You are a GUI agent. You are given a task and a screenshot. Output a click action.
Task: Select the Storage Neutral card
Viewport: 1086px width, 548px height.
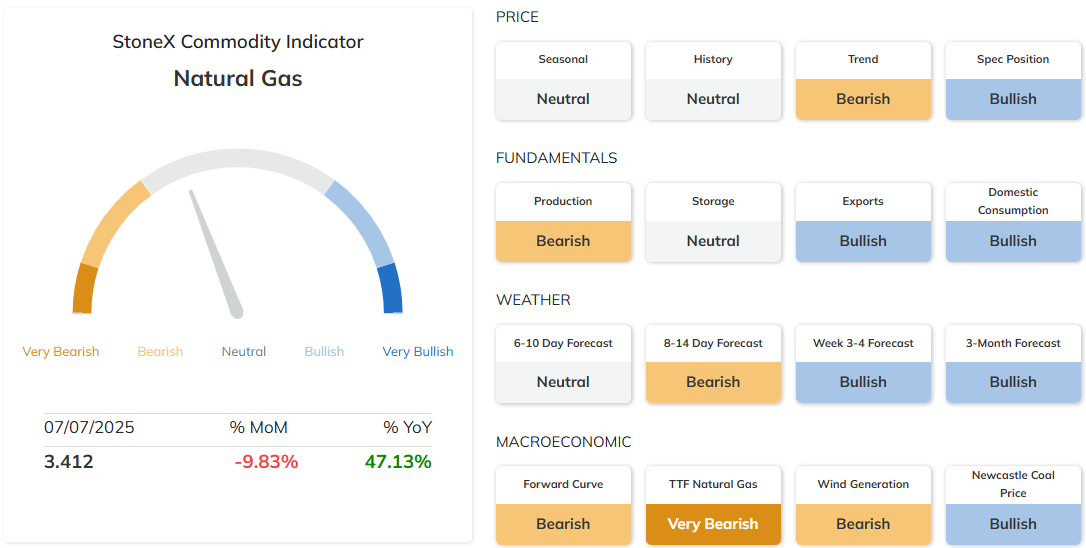coord(713,222)
